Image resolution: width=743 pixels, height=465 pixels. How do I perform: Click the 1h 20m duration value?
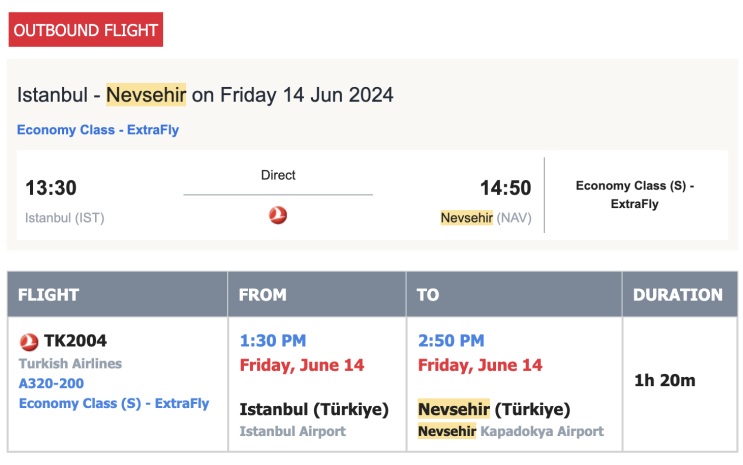[665, 380]
